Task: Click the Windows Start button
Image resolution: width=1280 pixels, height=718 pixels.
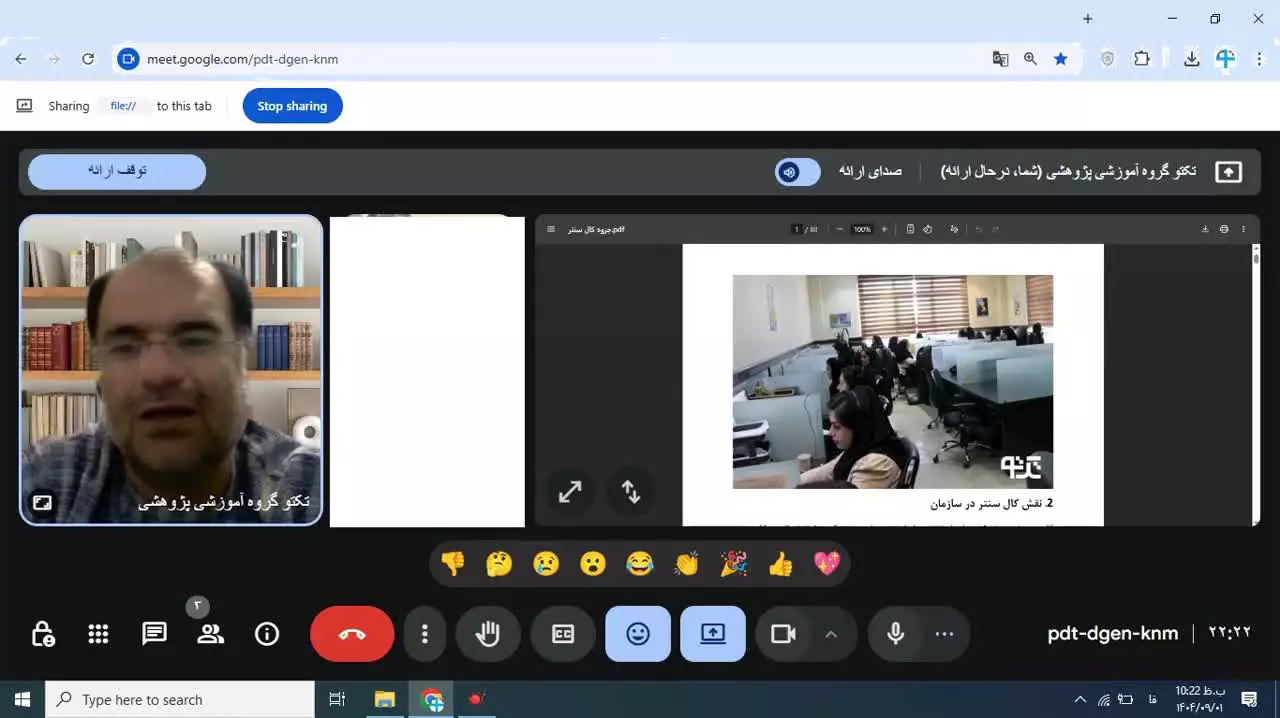Action: click(x=22, y=700)
